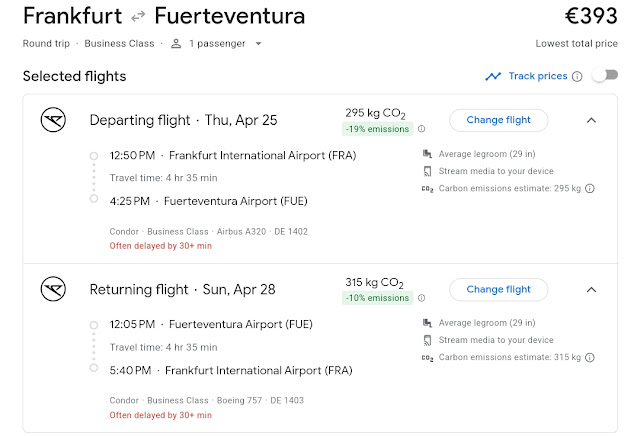Viewport: 640px width, 436px height.
Task: Click the Condor logo on returning flight
Action: coord(52,290)
